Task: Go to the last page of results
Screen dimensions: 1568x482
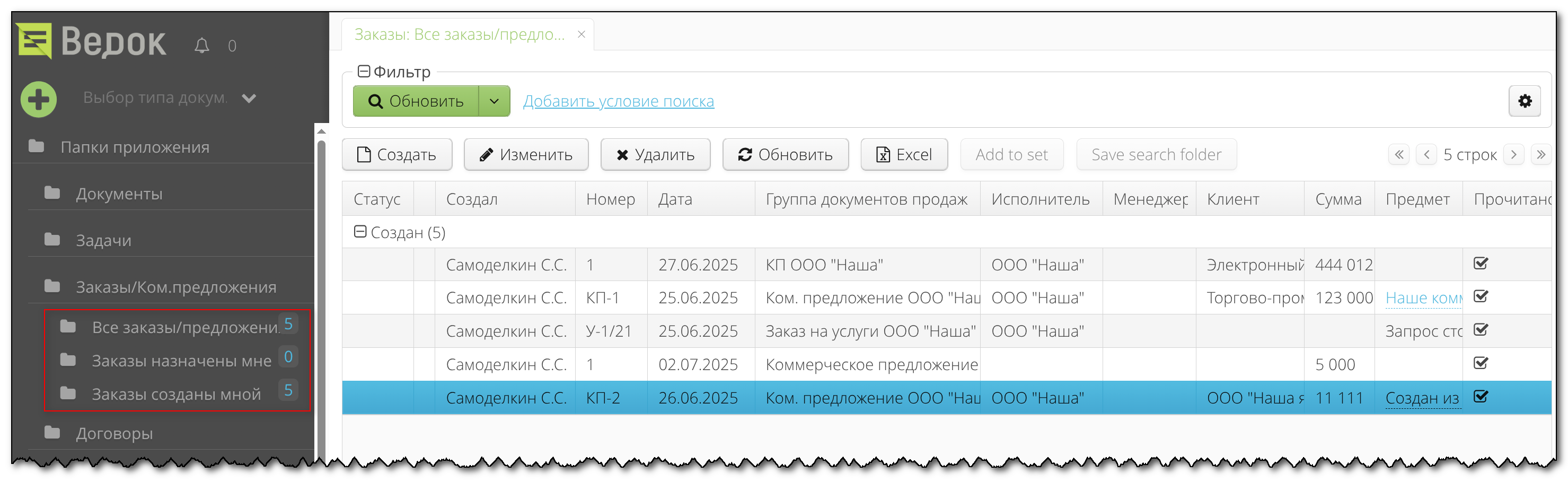Action: point(1540,155)
